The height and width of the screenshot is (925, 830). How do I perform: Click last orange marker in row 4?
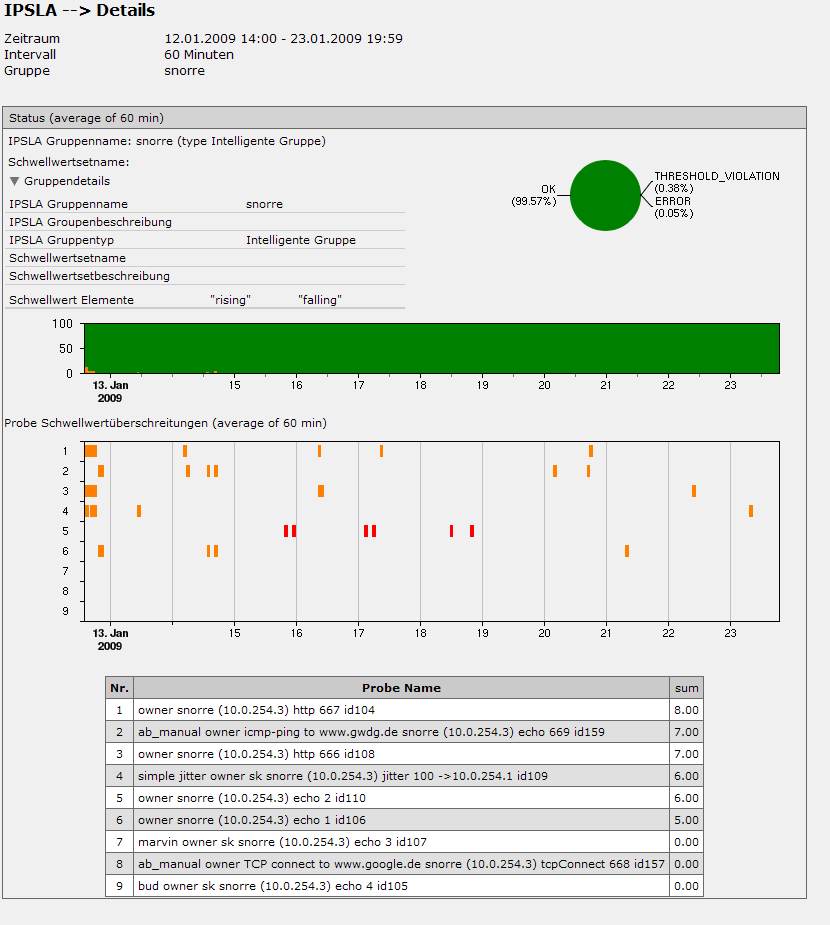(x=751, y=511)
